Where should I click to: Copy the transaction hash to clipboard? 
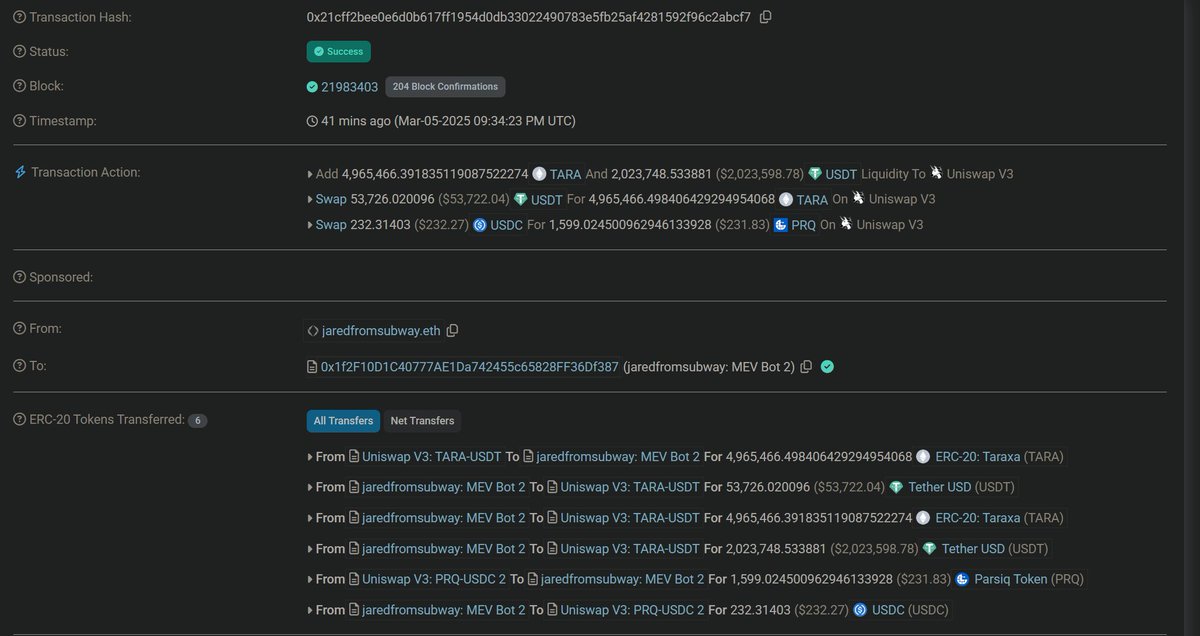pos(766,17)
